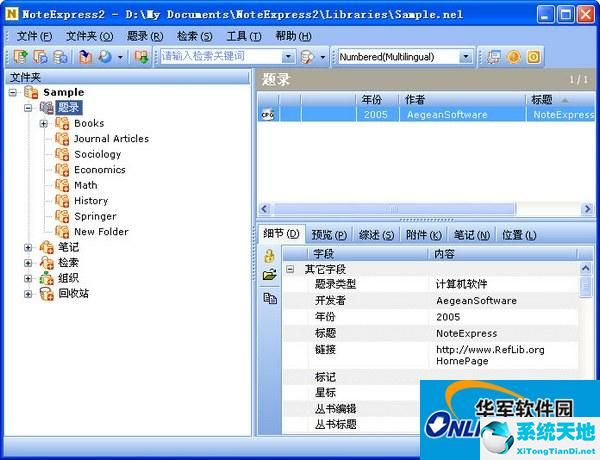Viewport: 600px width, 460px height.
Task: Click the online search globe toolbar icon
Action: 105,57
